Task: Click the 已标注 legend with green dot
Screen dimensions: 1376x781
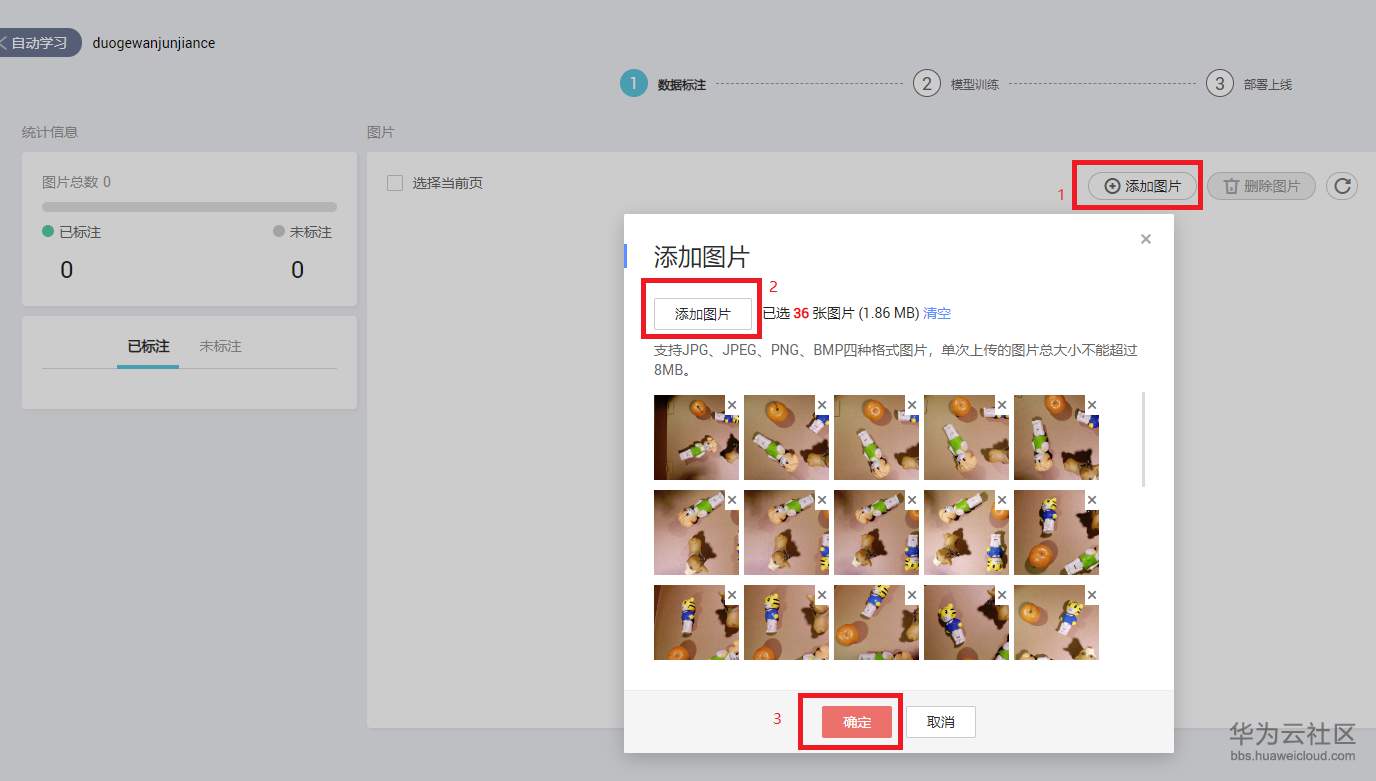Action: click(x=72, y=232)
